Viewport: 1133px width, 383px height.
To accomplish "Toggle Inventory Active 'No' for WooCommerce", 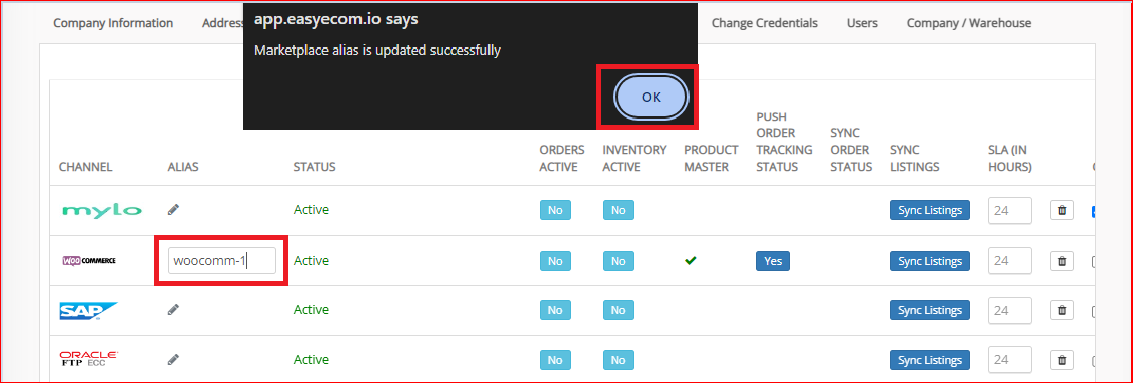I will point(618,261).
